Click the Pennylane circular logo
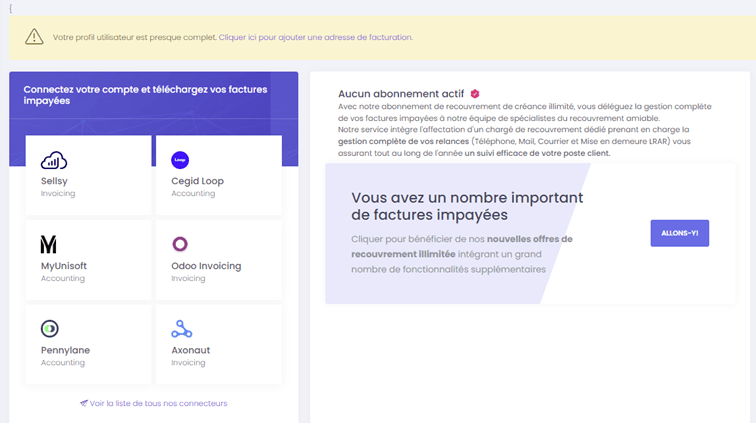 (x=49, y=329)
